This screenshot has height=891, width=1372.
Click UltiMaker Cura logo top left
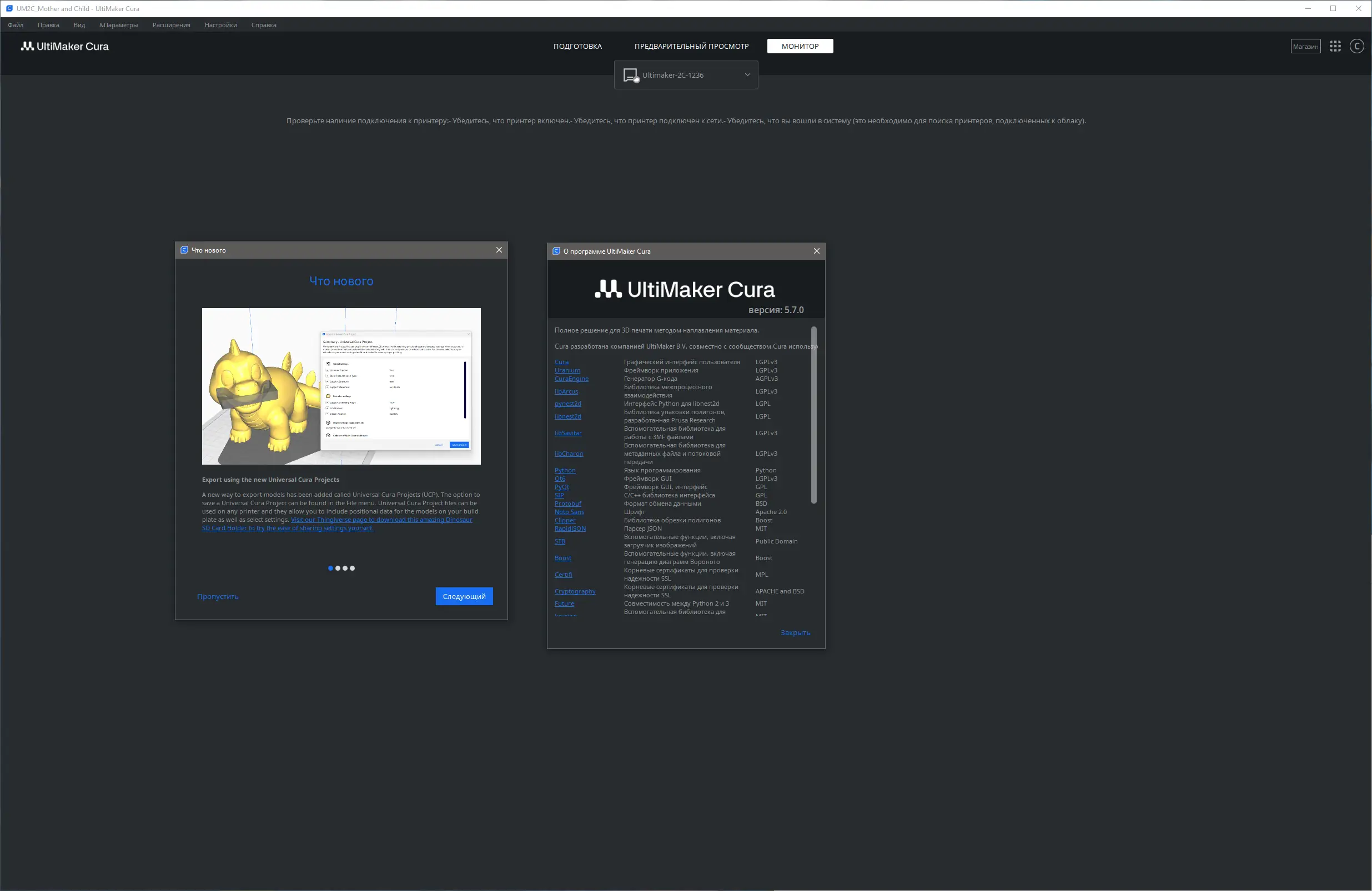pos(64,47)
